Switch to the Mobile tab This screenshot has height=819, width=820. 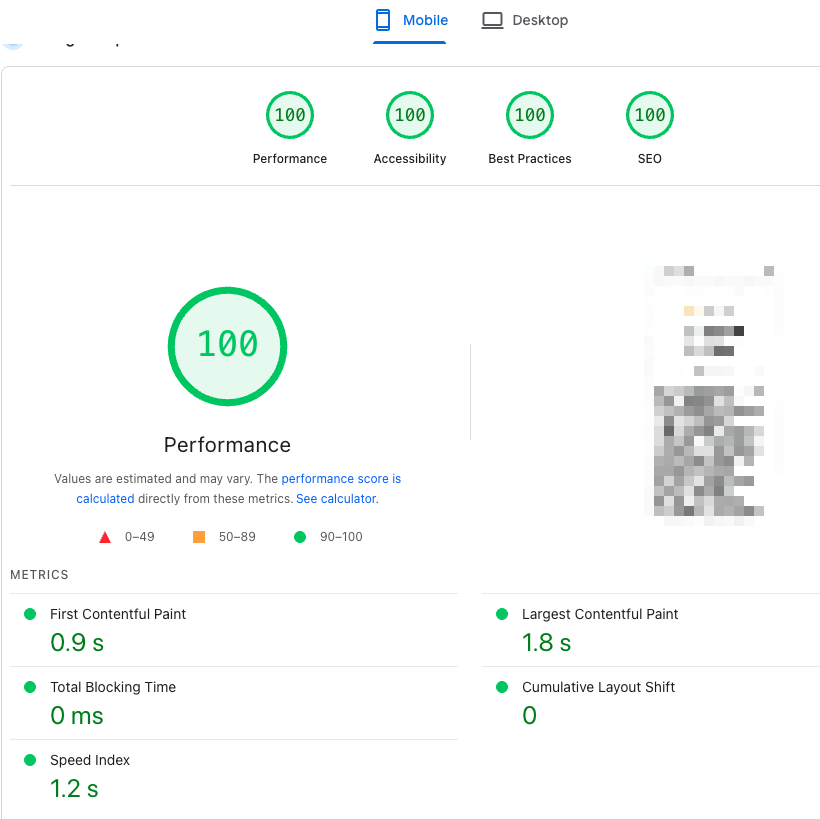pyautogui.click(x=409, y=21)
